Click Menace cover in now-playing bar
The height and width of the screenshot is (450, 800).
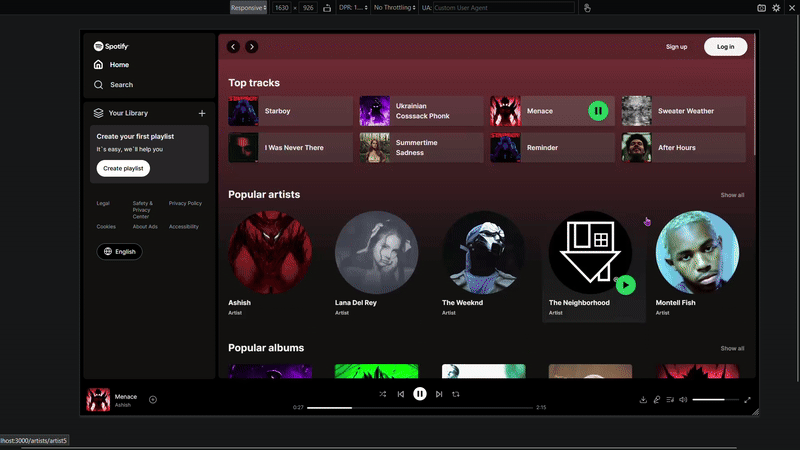point(98,399)
